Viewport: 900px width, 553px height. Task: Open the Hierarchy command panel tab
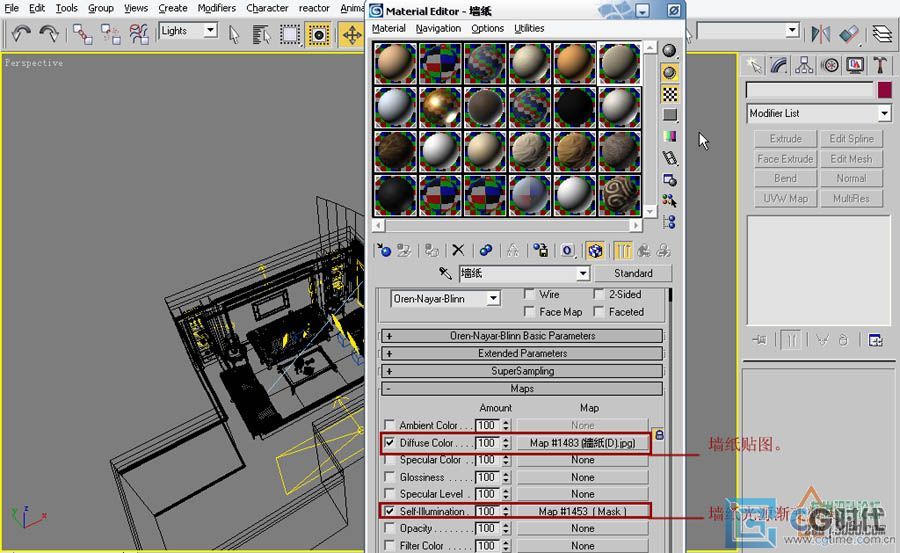point(805,65)
